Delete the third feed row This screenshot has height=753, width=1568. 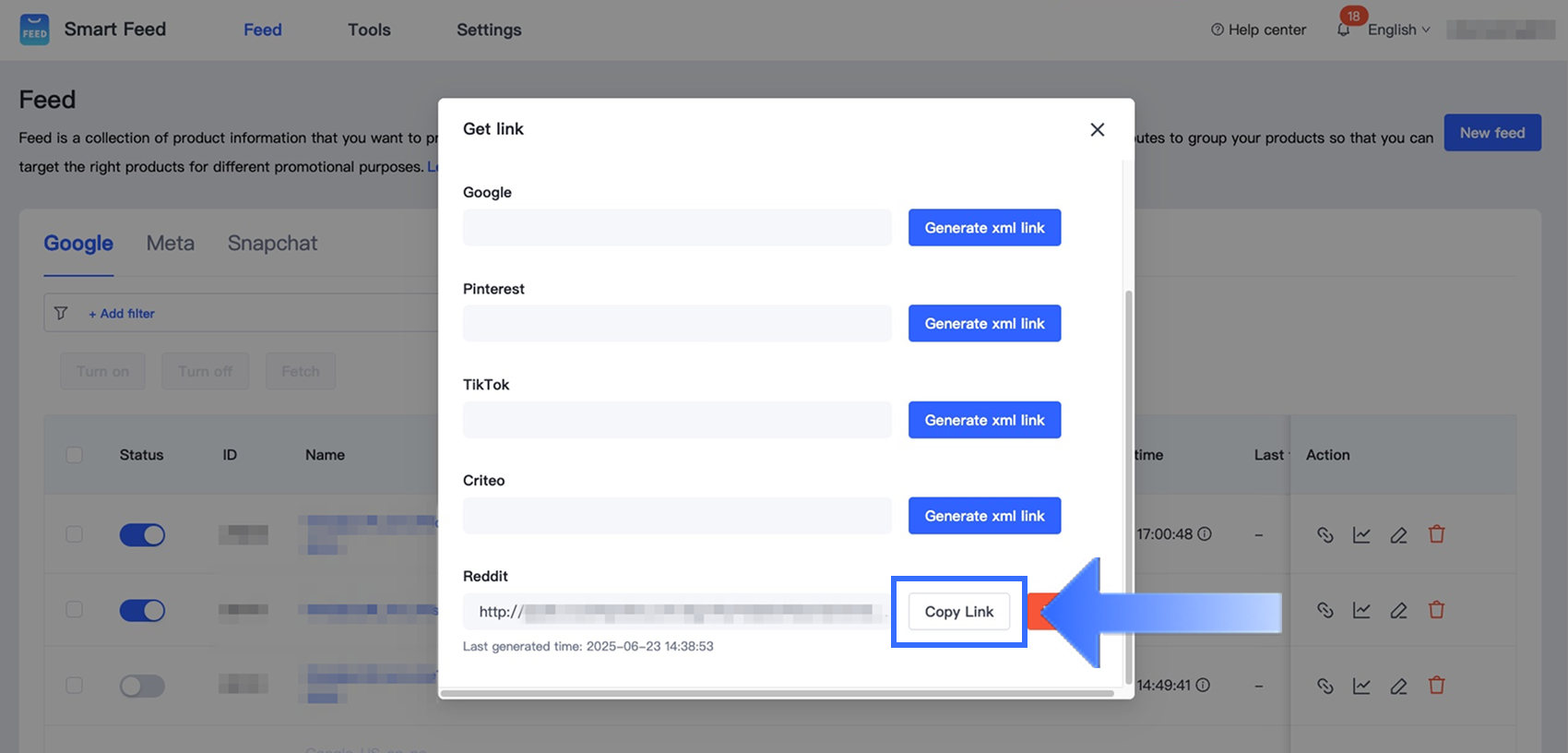pos(1436,686)
